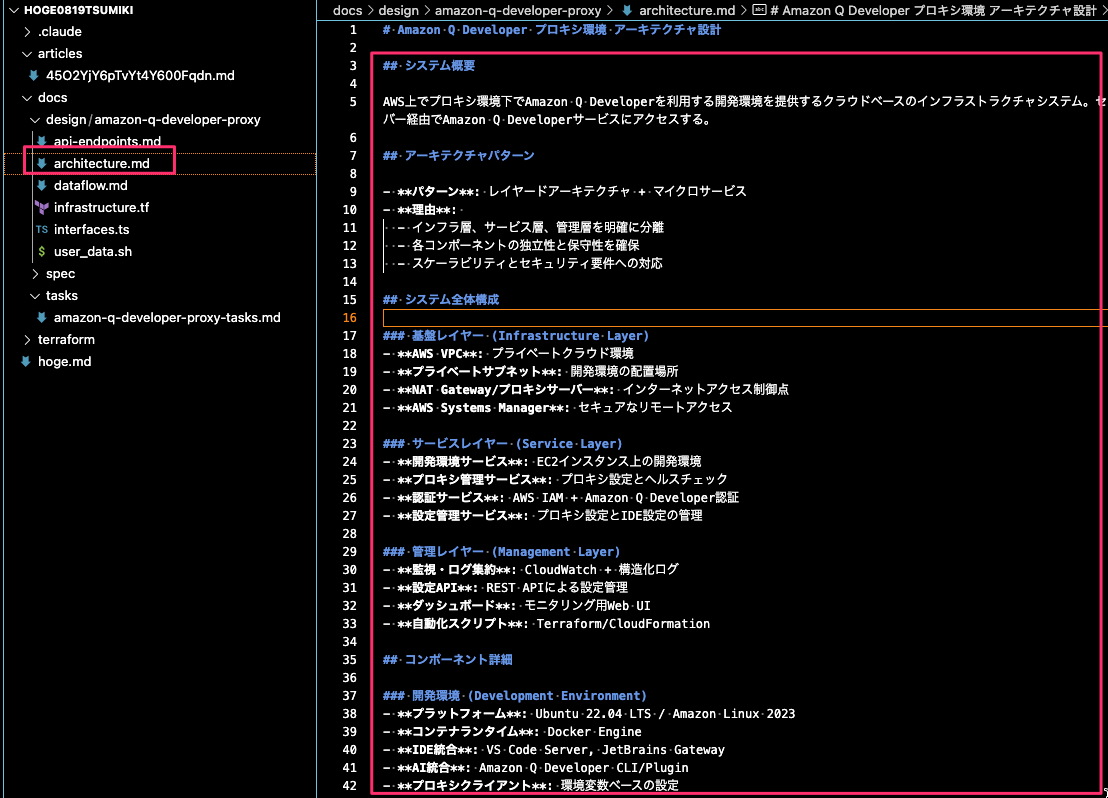
Task: Click the NAT Gateway/プロキシサーバー line
Action: [x=586, y=389]
